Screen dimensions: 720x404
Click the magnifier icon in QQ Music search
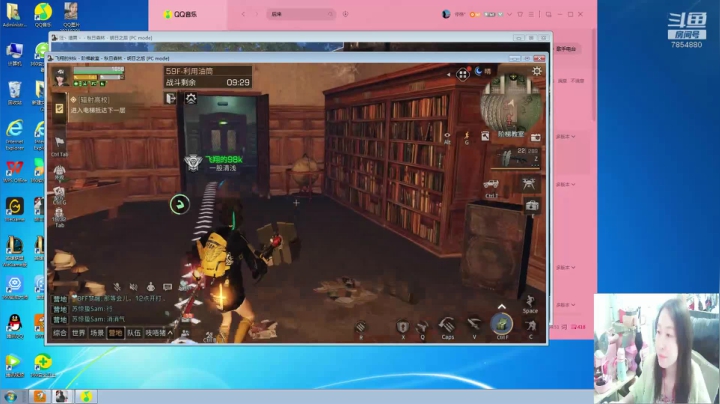click(x=330, y=14)
